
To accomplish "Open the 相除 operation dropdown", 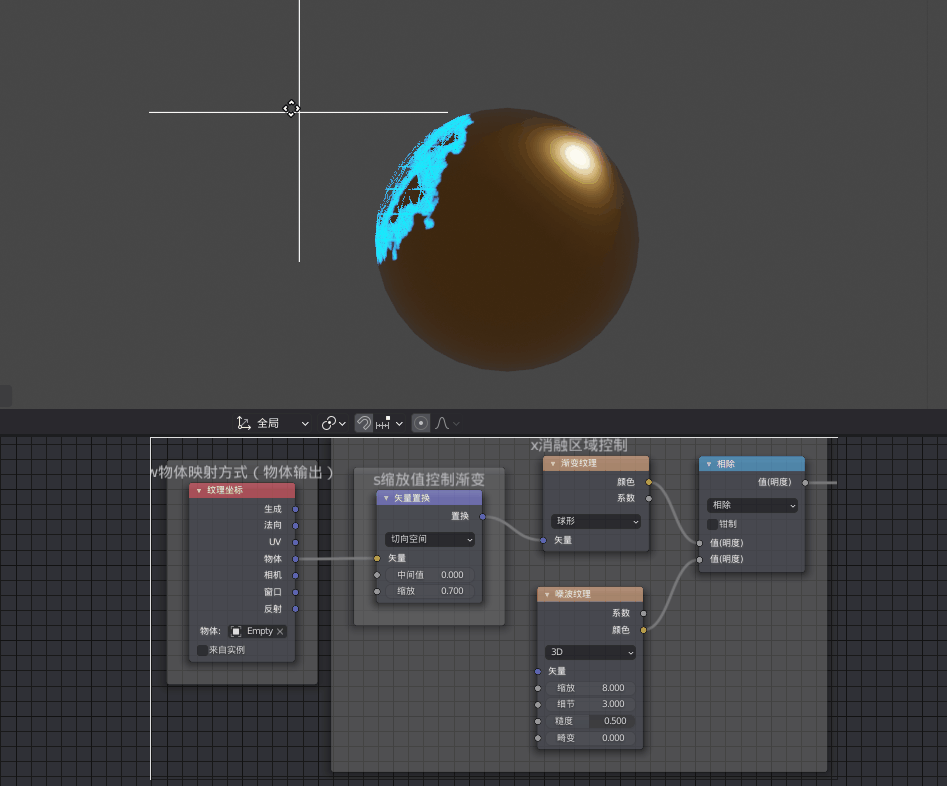I will [x=752, y=505].
